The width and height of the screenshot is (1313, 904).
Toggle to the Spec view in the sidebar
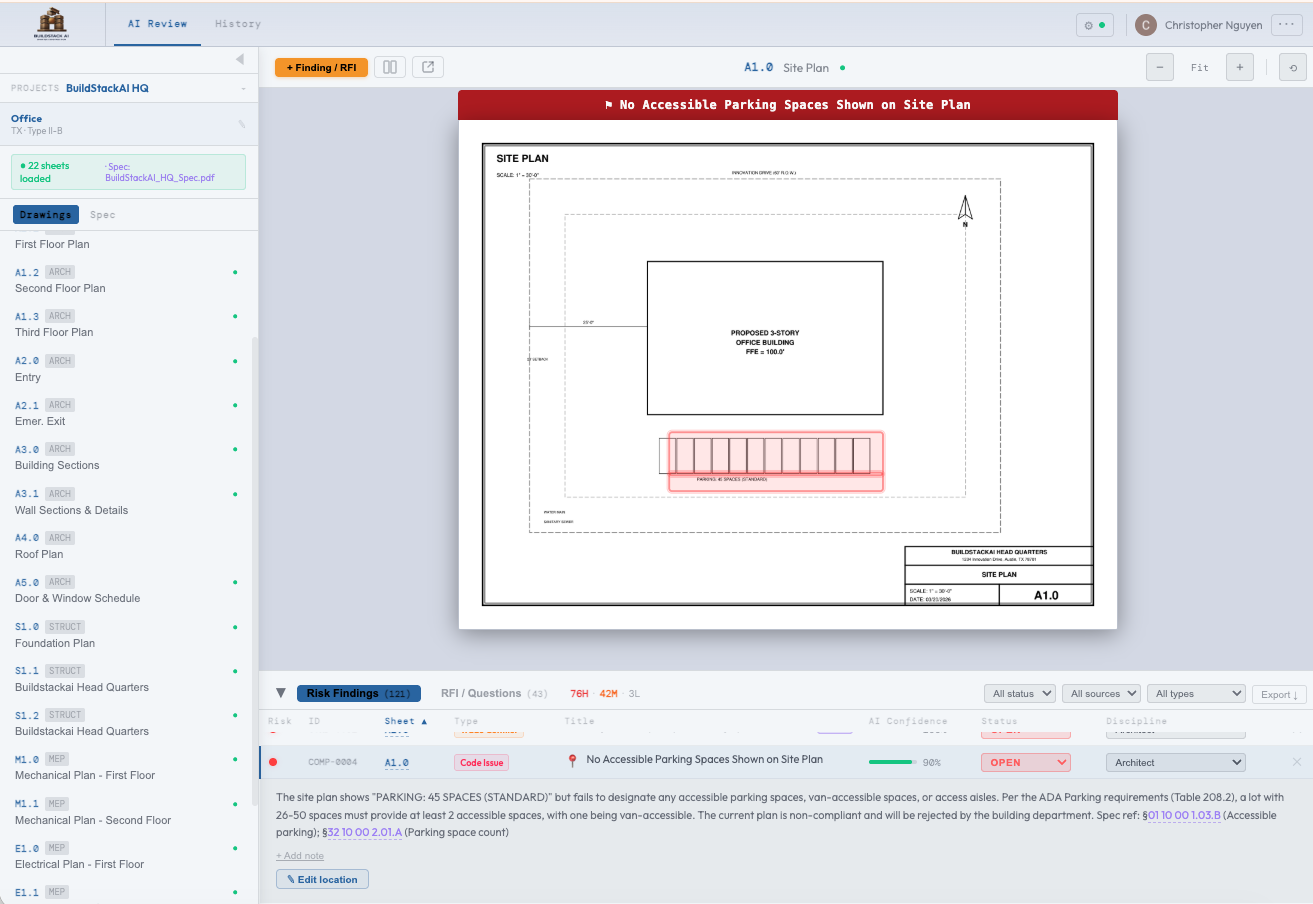click(x=100, y=214)
